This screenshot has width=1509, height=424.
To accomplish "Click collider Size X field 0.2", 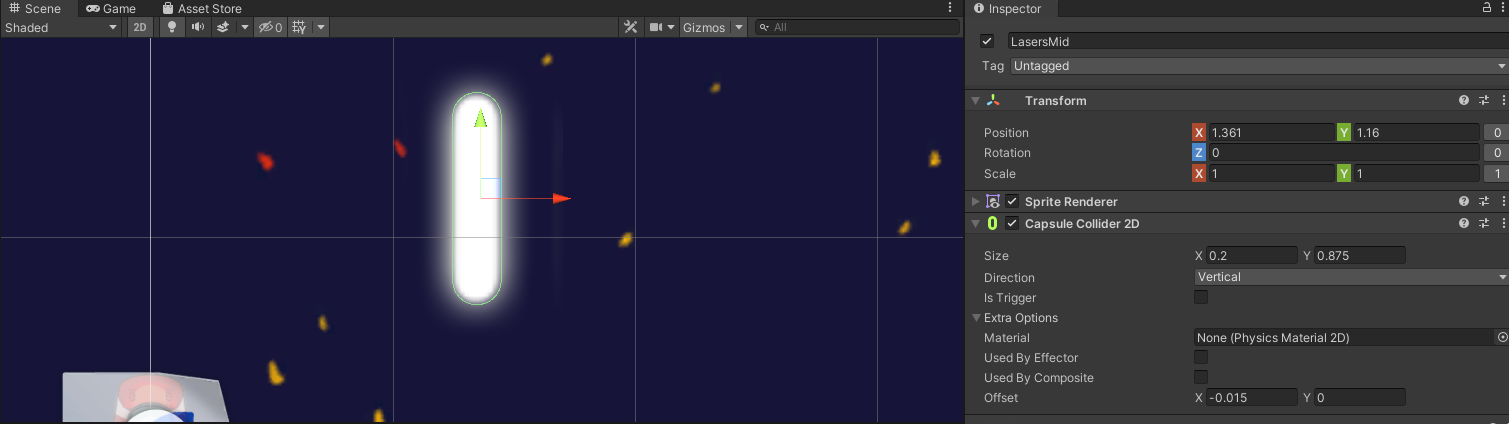I will (x=1251, y=256).
